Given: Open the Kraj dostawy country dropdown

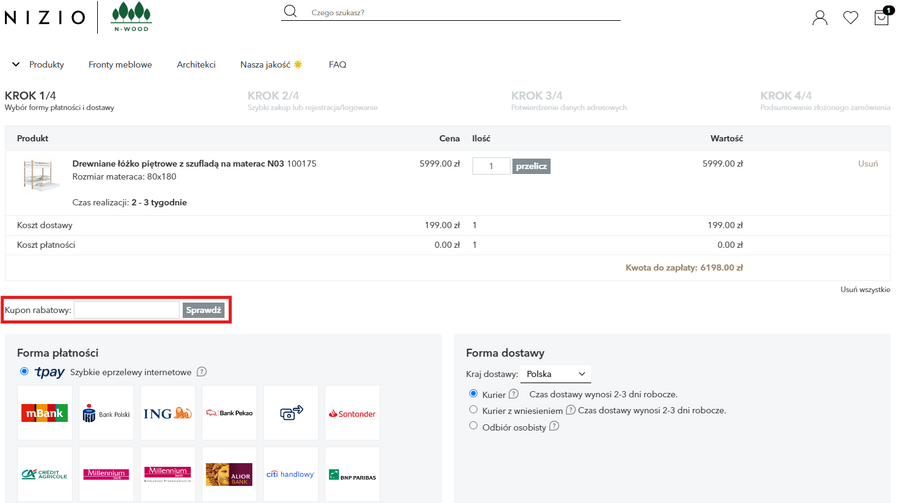Looking at the screenshot, I should pyautogui.click(x=556, y=374).
